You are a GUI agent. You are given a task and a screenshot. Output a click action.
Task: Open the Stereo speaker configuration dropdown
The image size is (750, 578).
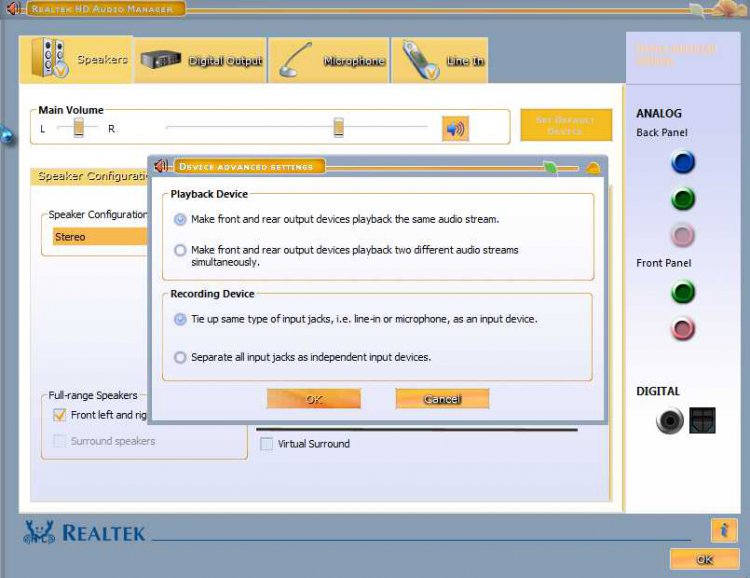click(x=99, y=237)
